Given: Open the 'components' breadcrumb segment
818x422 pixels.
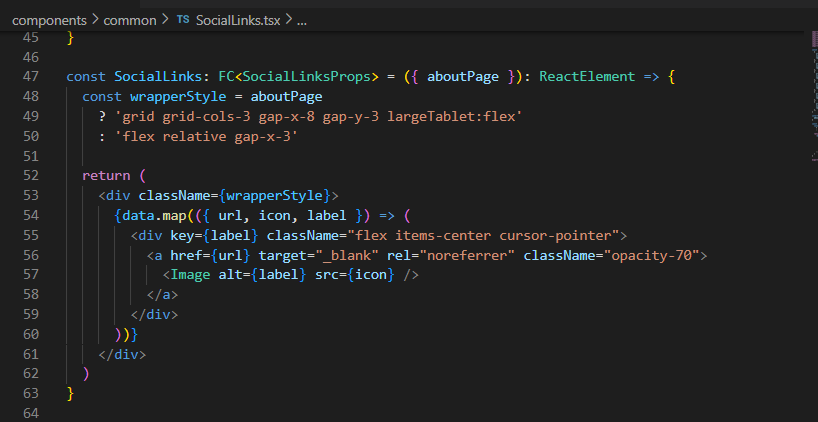Looking at the screenshot, I should (49, 20).
